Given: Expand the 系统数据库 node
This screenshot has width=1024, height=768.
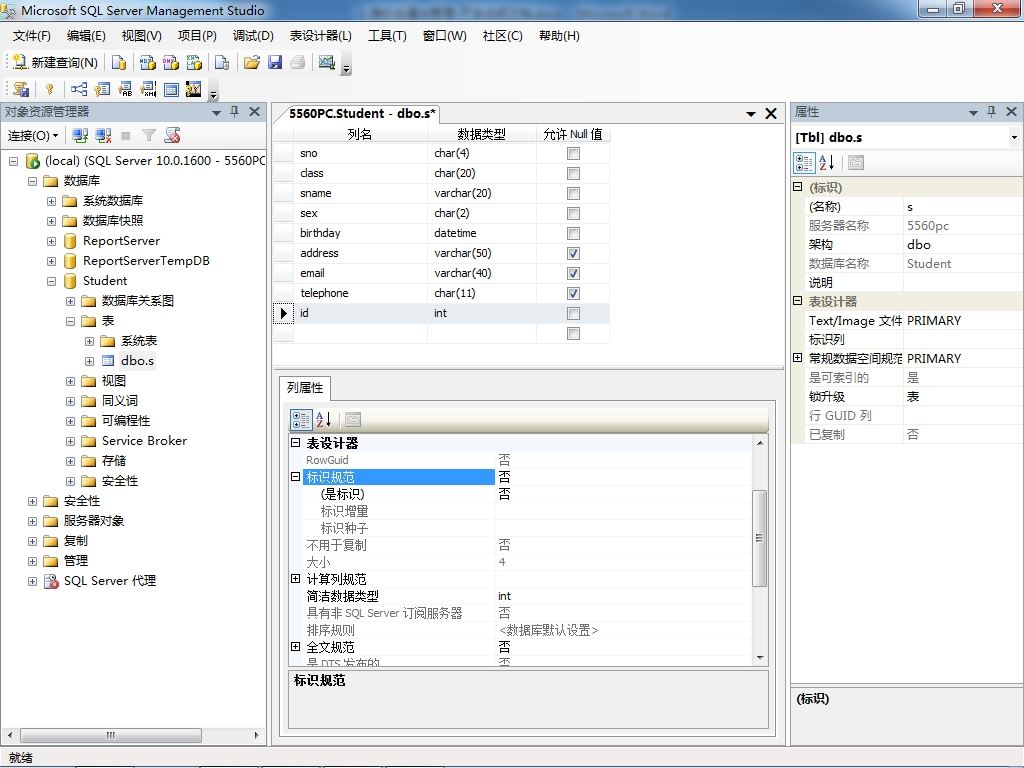Looking at the screenshot, I should [x=52, y=201].
